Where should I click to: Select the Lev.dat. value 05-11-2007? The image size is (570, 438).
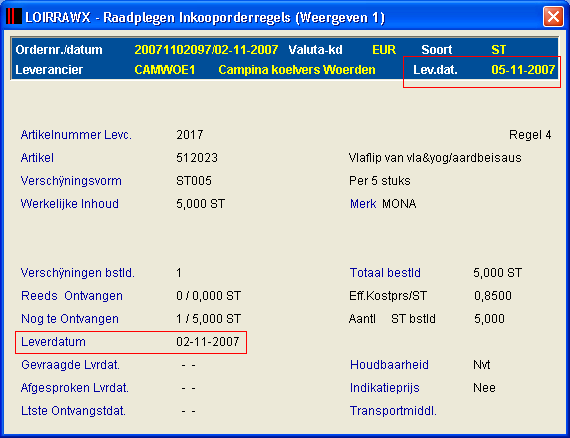point(523,69)
